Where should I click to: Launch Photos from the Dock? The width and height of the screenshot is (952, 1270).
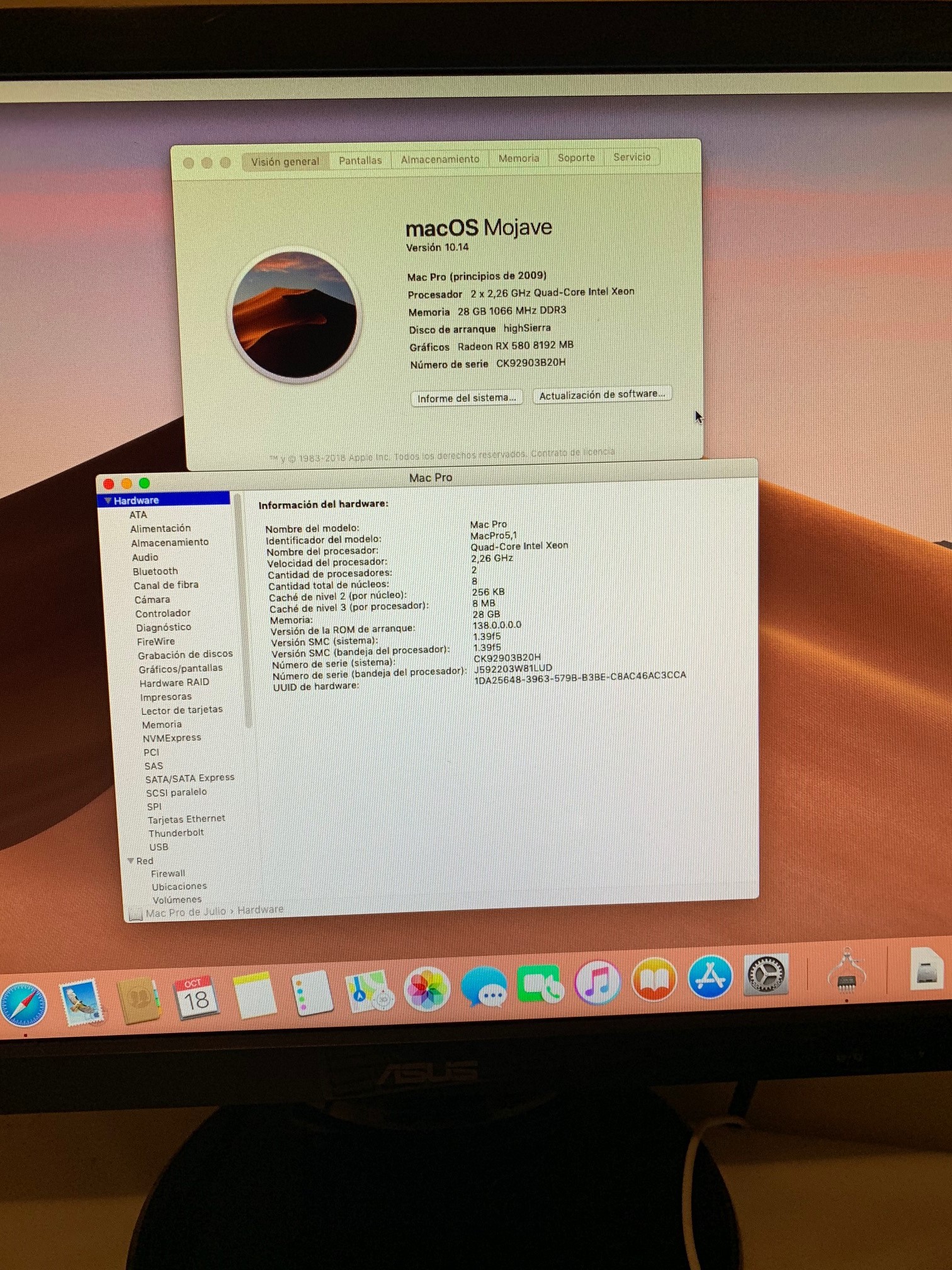coord(426,988)
